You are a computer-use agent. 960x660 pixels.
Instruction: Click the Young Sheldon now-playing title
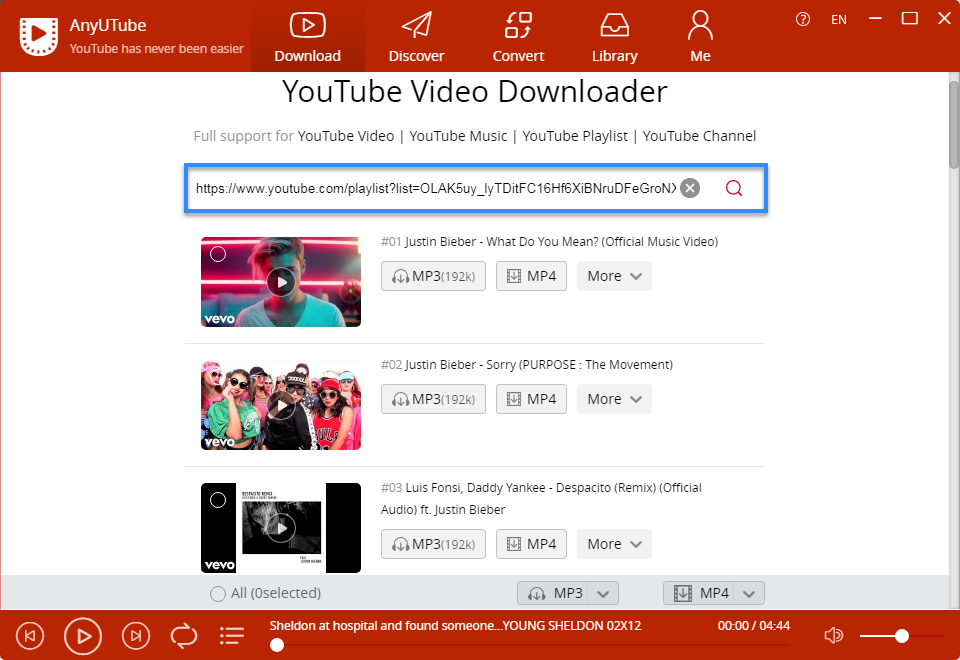click(x=456, y=626)
